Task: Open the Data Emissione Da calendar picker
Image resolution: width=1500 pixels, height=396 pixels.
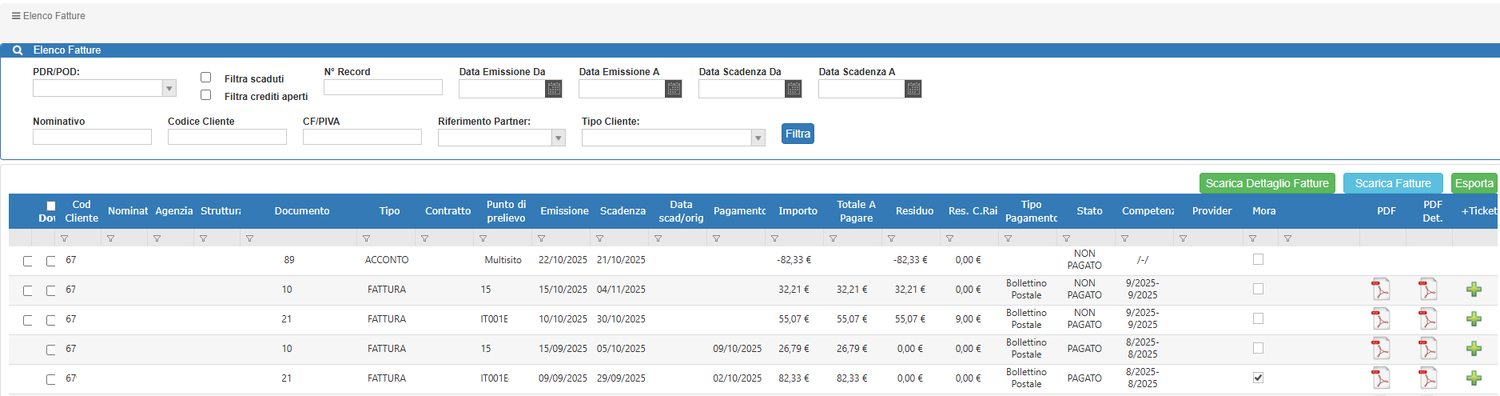Action: [x=553, y=89]
